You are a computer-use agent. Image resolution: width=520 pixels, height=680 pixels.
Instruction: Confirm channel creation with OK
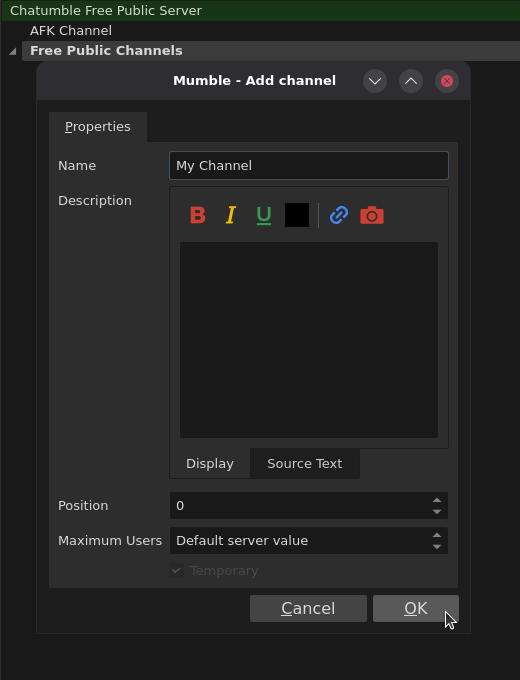coord(415,608)
